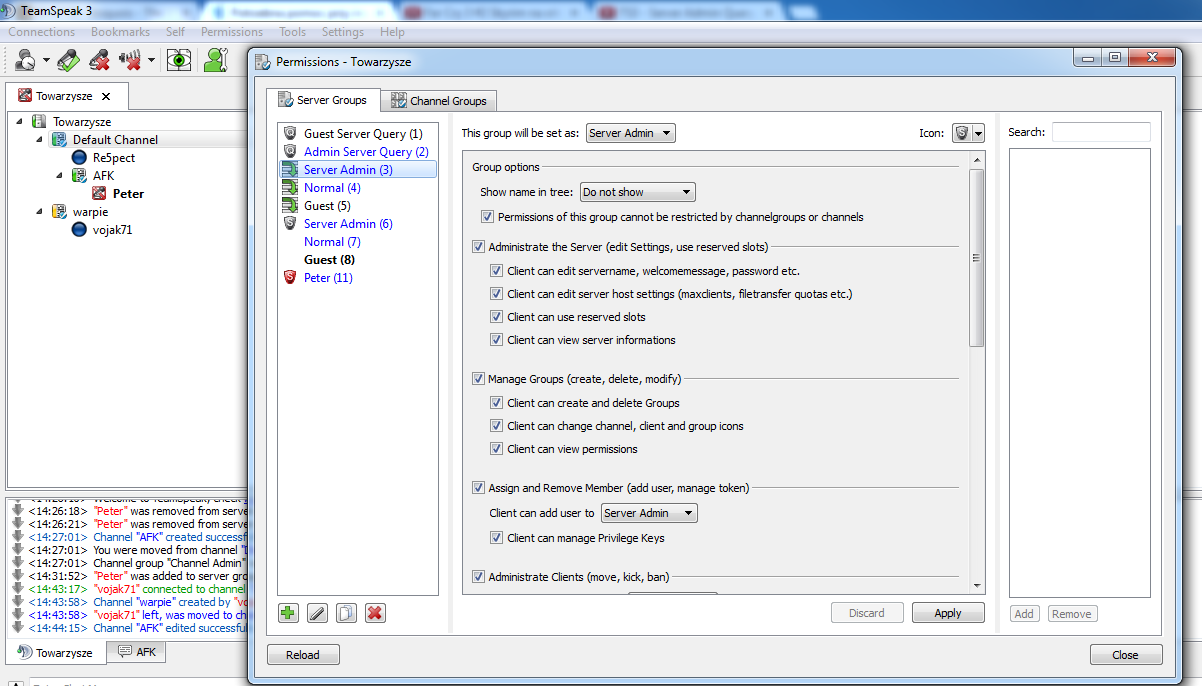Image resolution: width=1202 pixels, height=686 pixels.
Task: Click the shield icon beside Server Admin (6)
Action: pos(290,224)
